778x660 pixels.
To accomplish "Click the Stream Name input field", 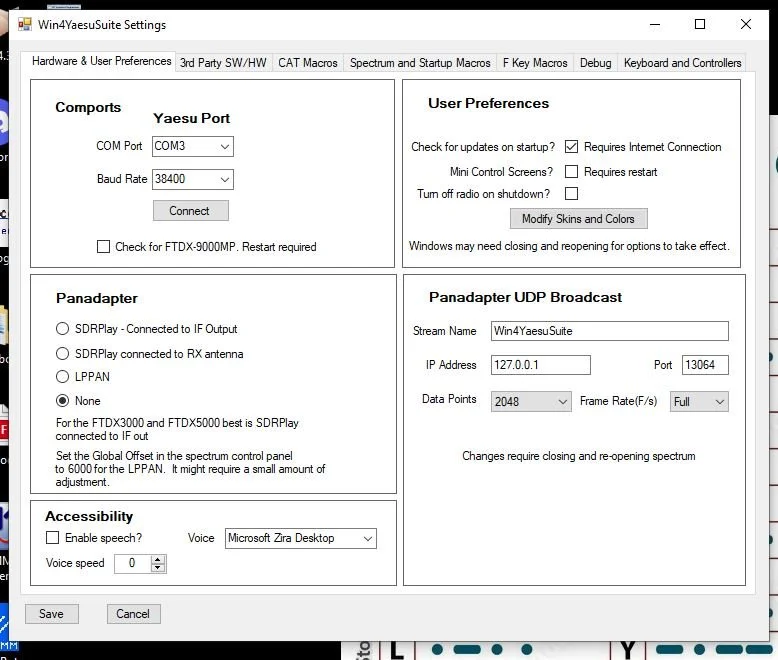I will pos(610,331).
